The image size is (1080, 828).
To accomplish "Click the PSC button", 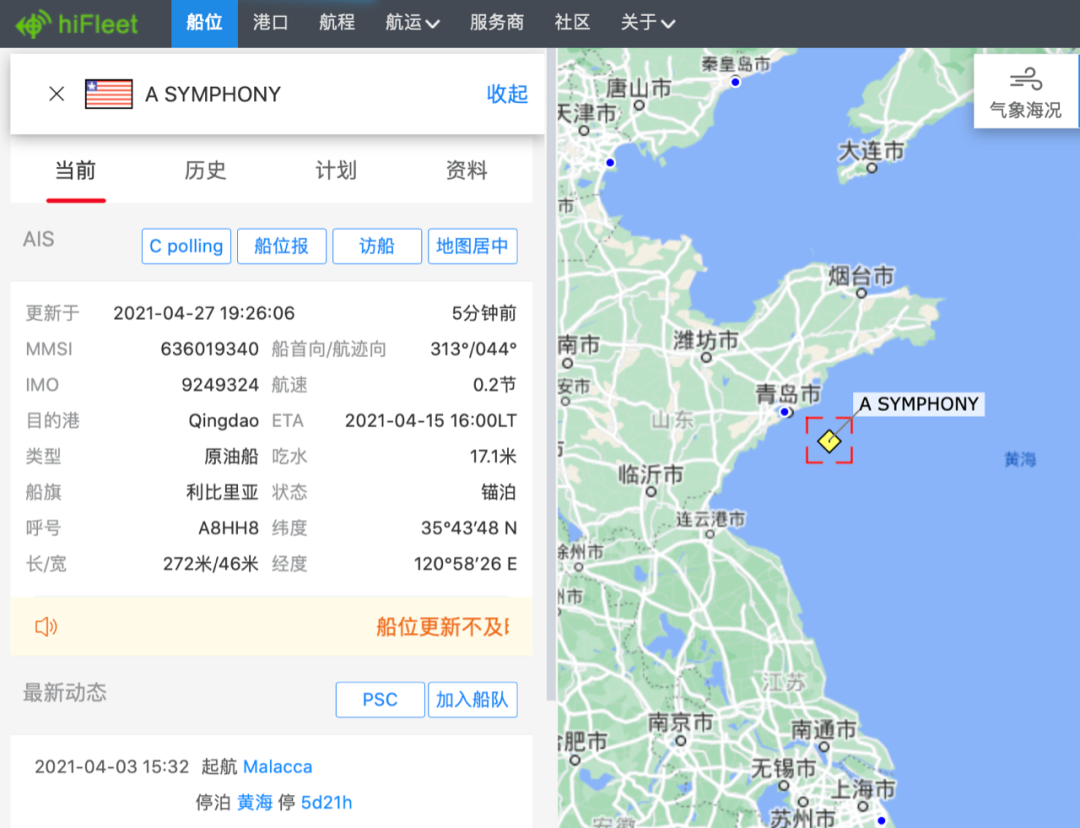I will tap(380, 700).
